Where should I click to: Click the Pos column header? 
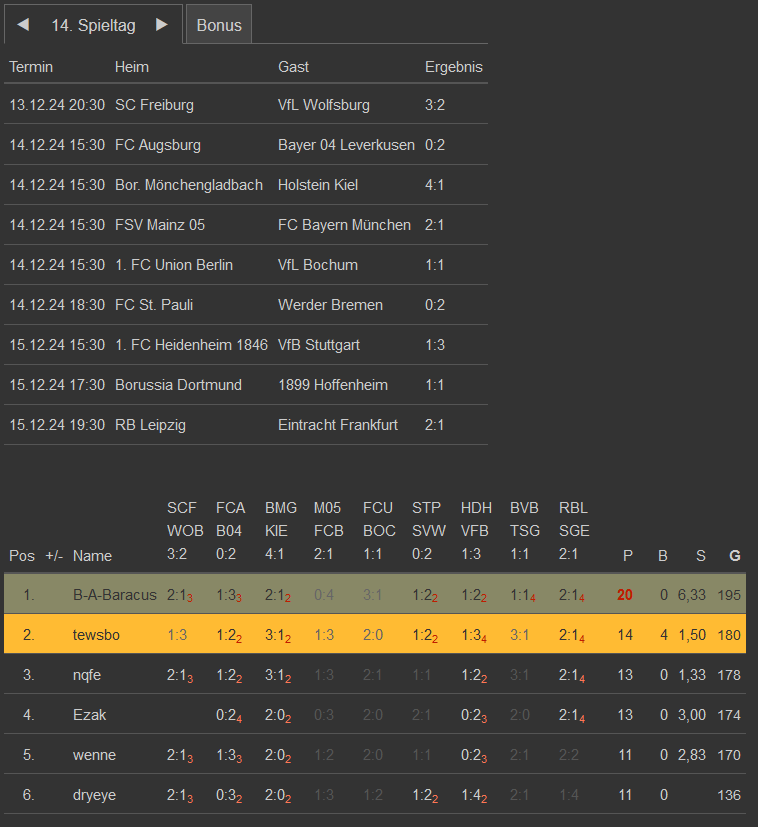tap(21, 556)
